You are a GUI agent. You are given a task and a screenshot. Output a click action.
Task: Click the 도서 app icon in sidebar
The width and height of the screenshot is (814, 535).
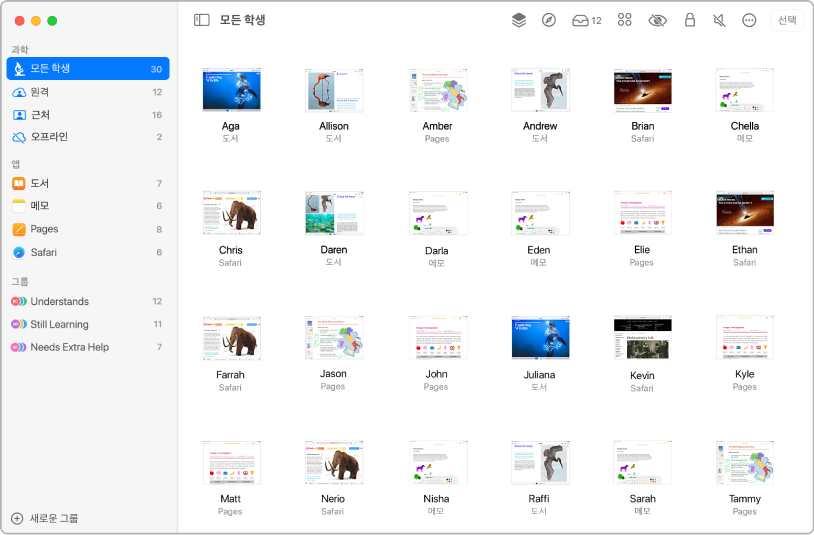(19, 183)
